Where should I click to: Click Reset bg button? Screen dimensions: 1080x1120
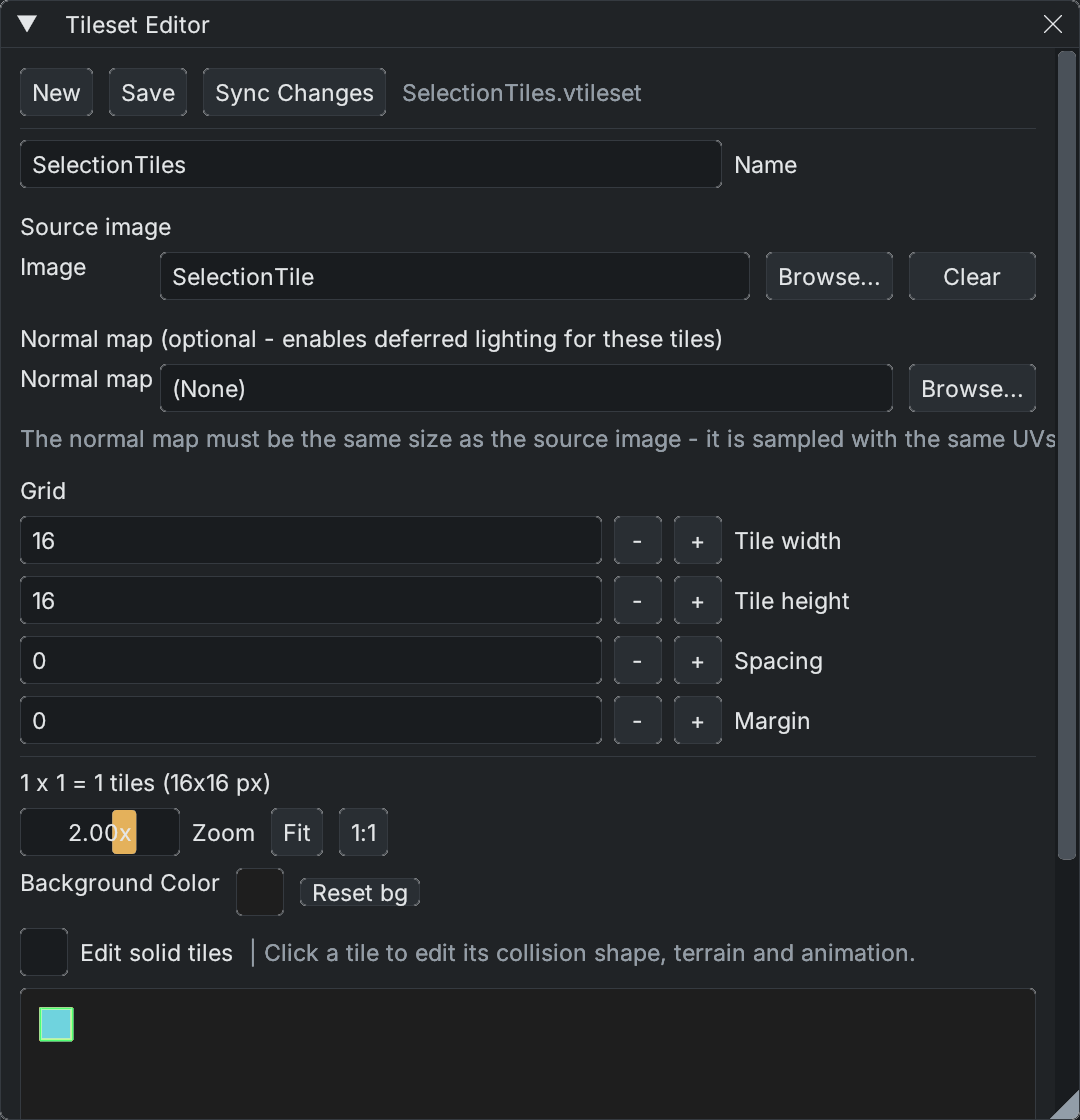click(x=359, y=892)
